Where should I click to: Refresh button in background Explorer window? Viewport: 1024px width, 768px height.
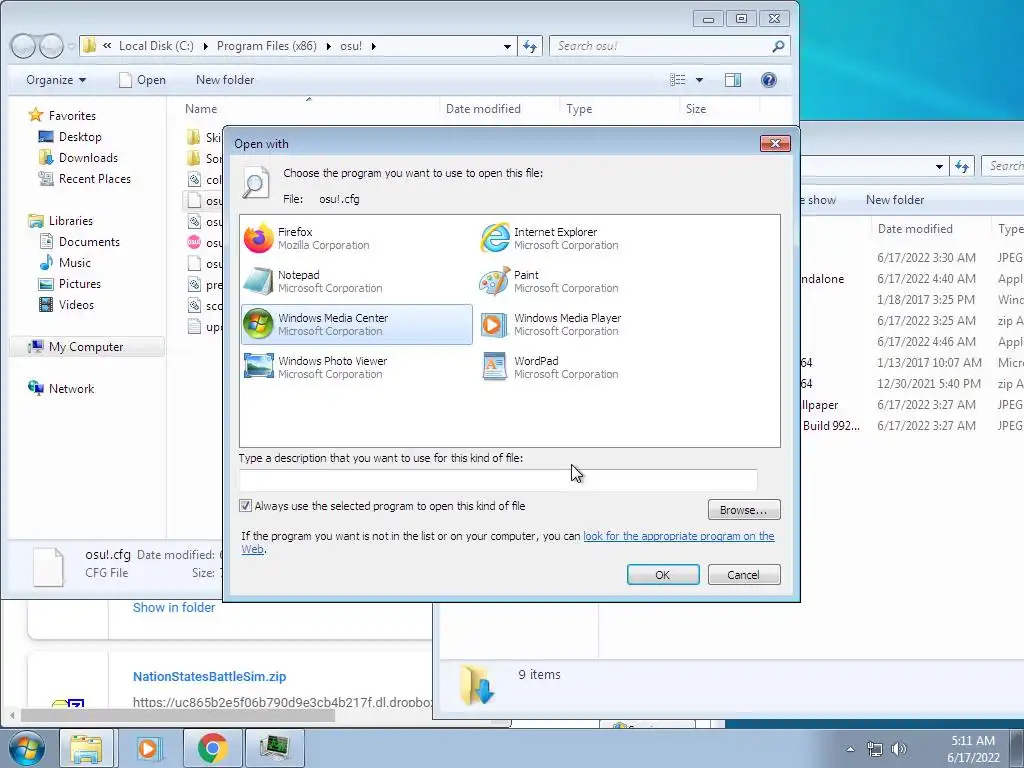point(962,167)
